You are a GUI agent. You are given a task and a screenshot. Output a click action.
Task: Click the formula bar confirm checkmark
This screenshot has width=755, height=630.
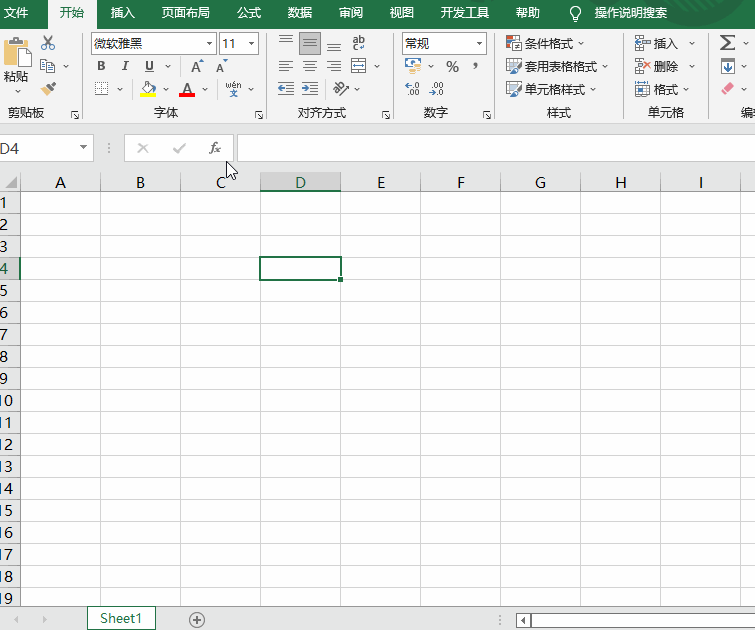click(179, 148)
